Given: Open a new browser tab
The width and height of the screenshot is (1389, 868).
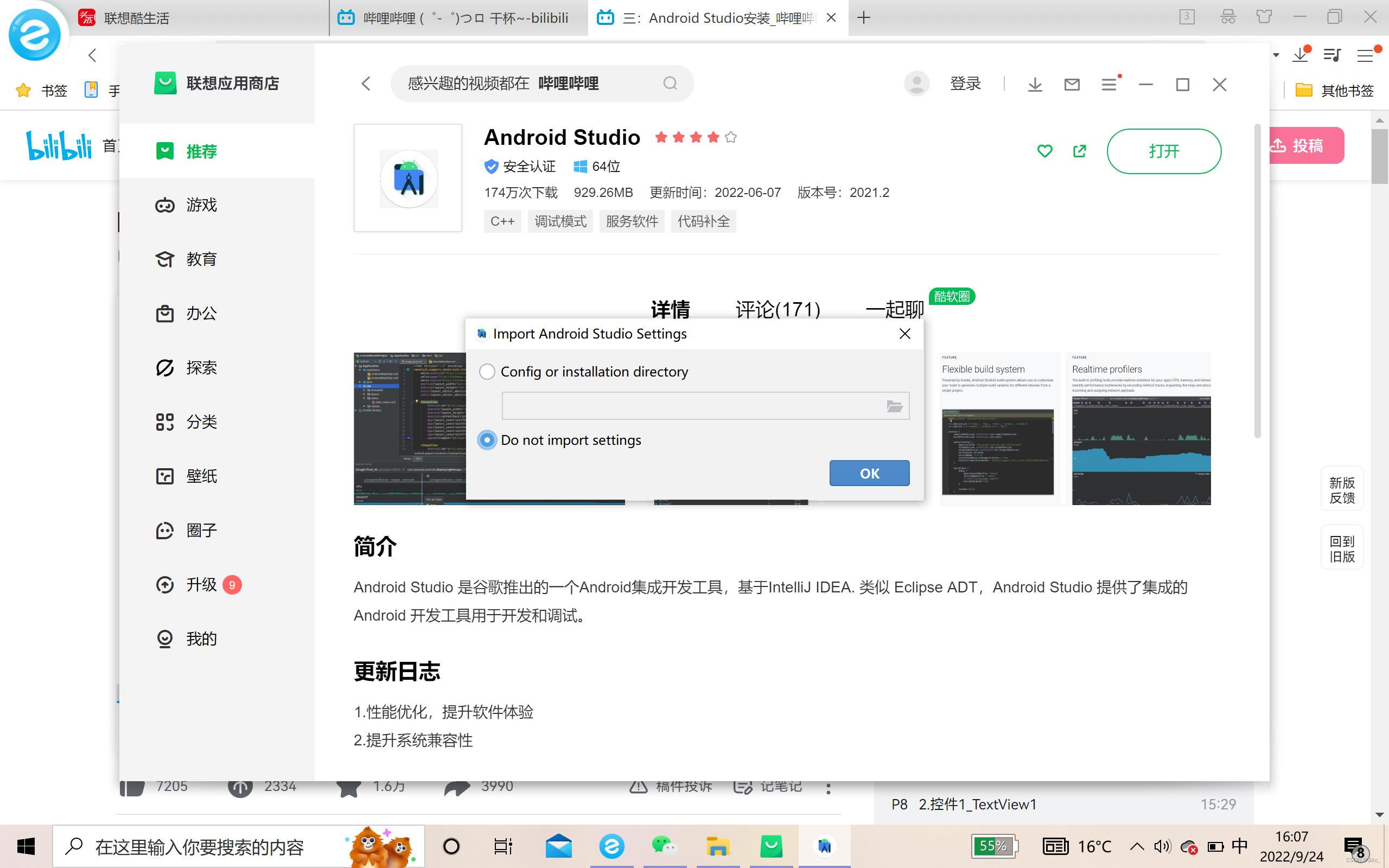Looking at the screenshot, I should (863, 18).
